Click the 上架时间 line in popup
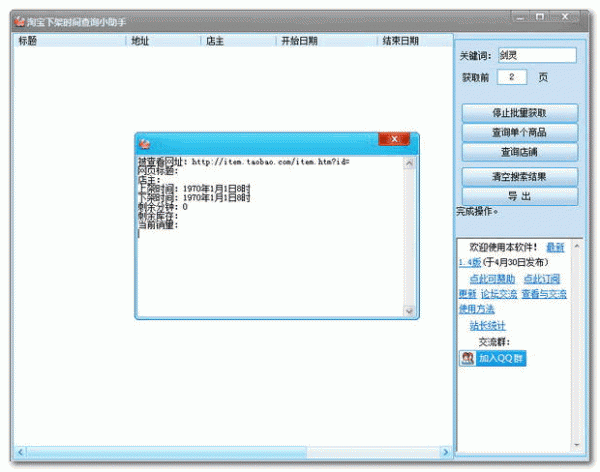The width and height of the screenshot is (600, 472). coord(194,189)
